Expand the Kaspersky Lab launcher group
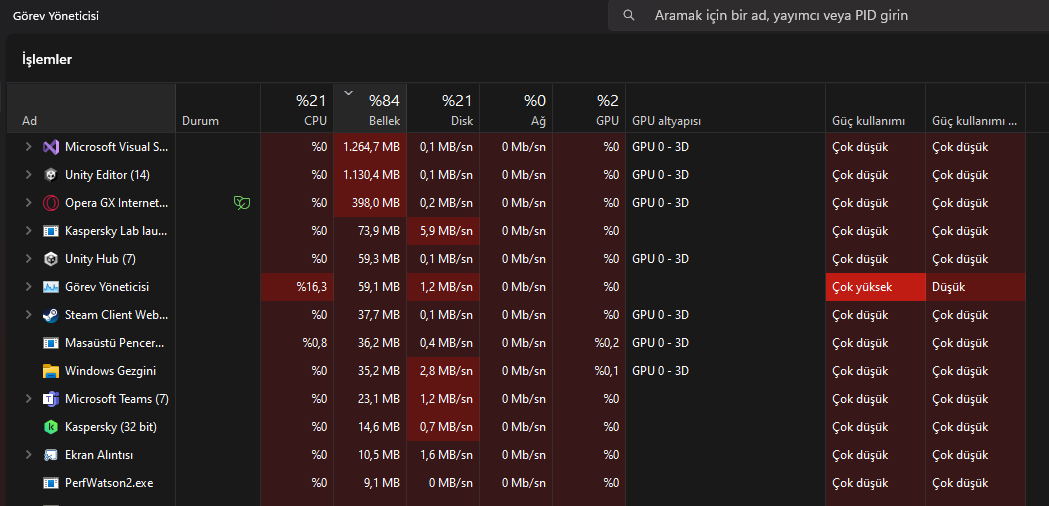 (x=28, y=231)
